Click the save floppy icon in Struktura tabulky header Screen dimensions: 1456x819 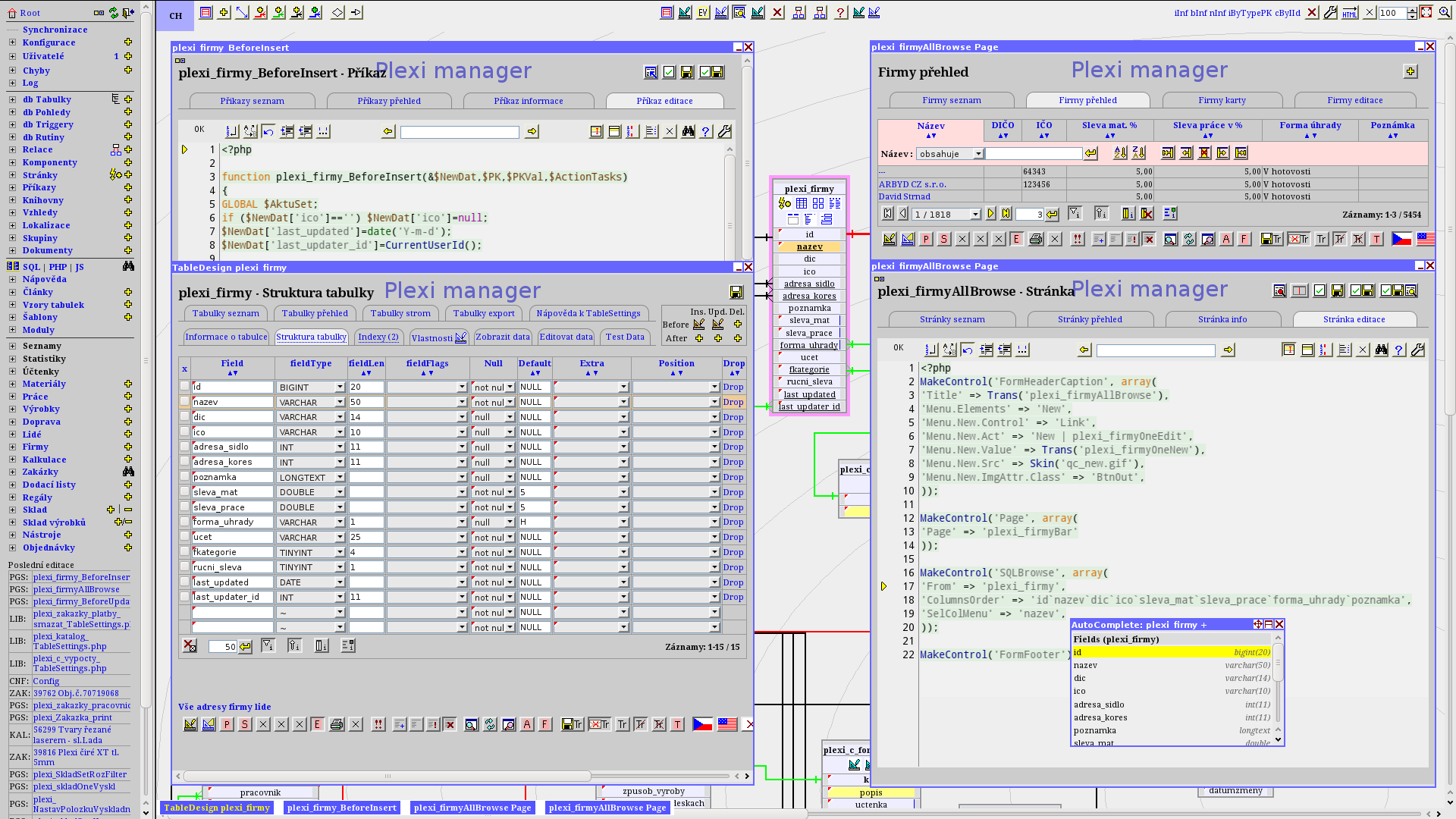pos(736,292)
